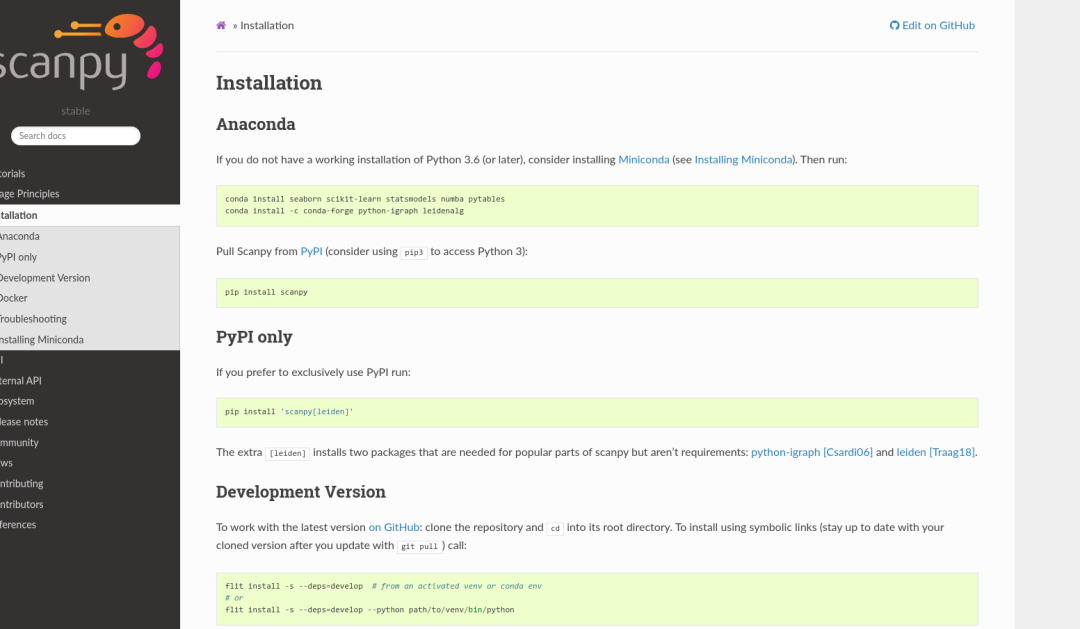Go to Anaconda section in sidebar
The image size is (1080, 629).
(x=90, y=236)
